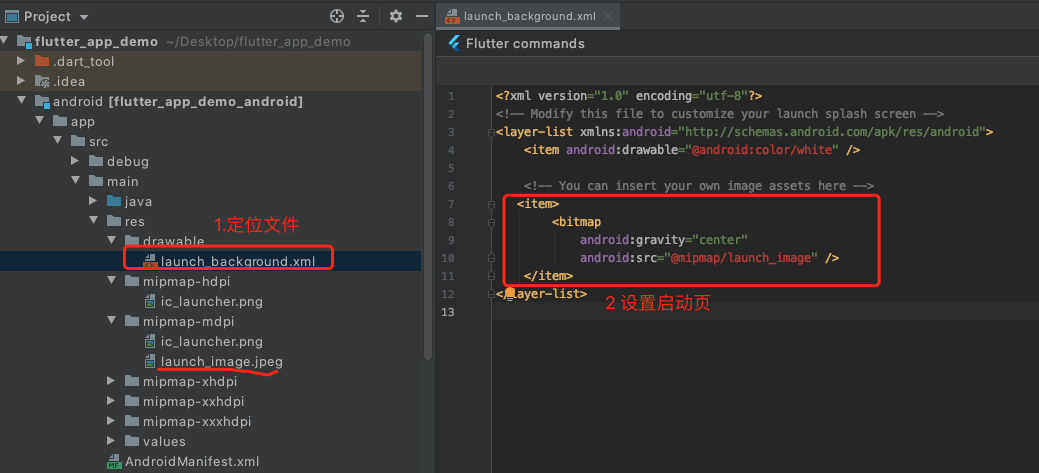1039x473 pixels.
Task: Click the launch_background.xml file icon in tree
Action: [150, 261]
